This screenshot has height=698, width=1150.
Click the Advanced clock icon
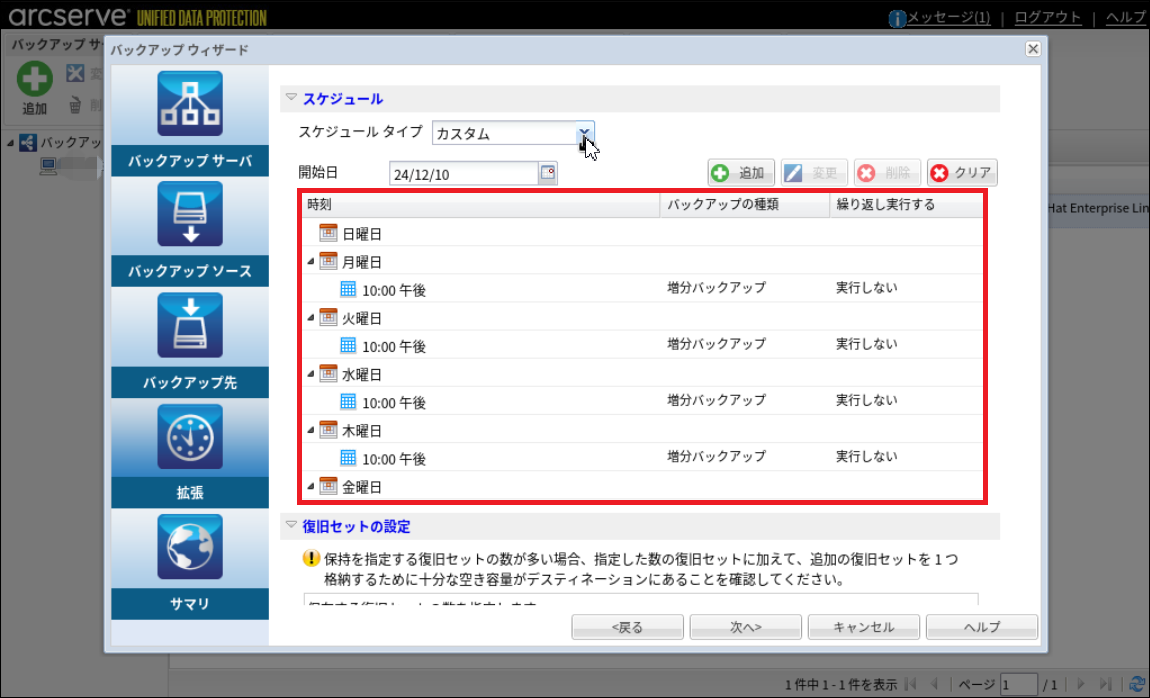coord(189,436)
